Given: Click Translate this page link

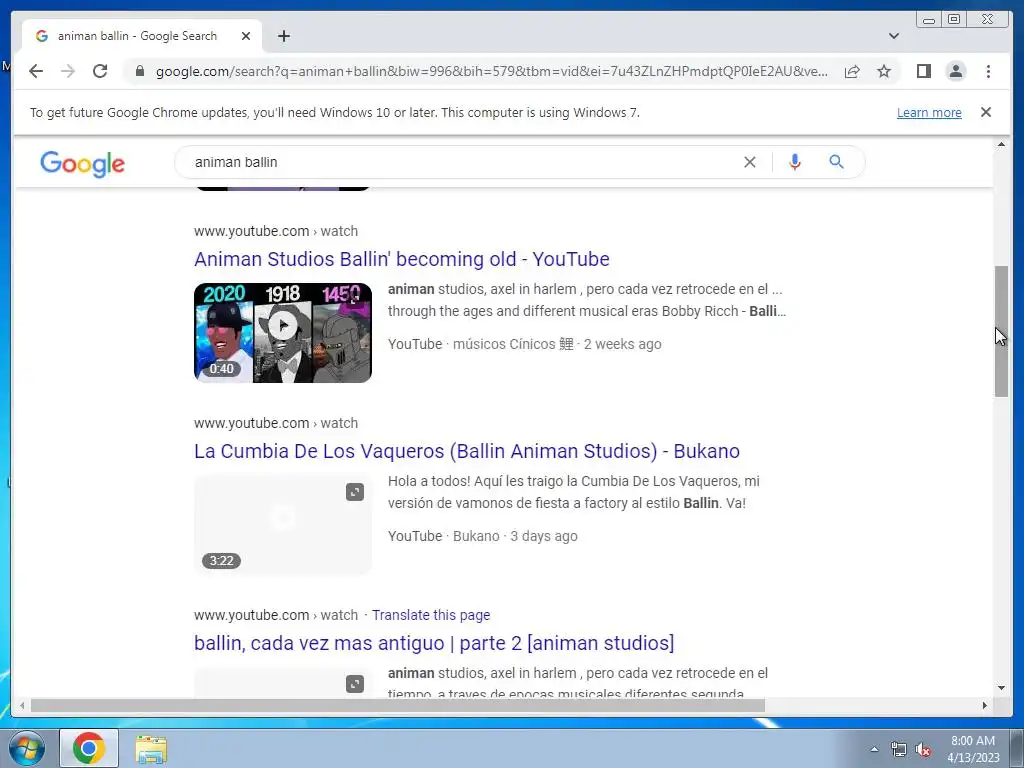Looking at the screenshot, I should point(431,615).
